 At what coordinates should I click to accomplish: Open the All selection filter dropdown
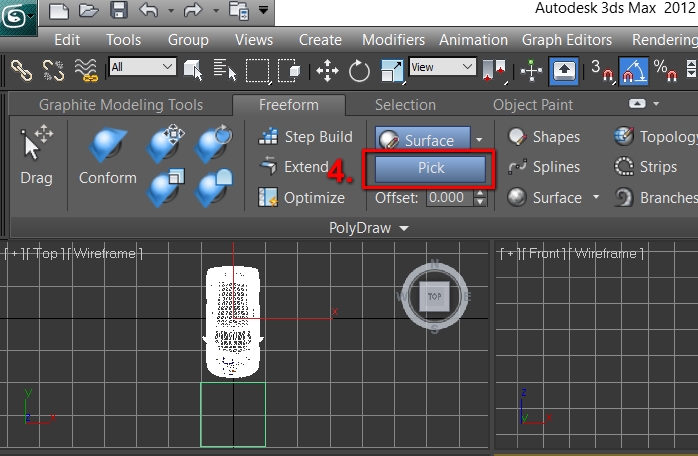tap(142, 67)
